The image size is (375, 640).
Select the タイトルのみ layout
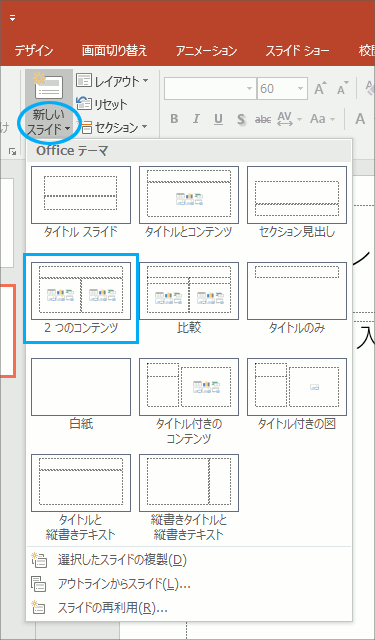coord(297,298)
